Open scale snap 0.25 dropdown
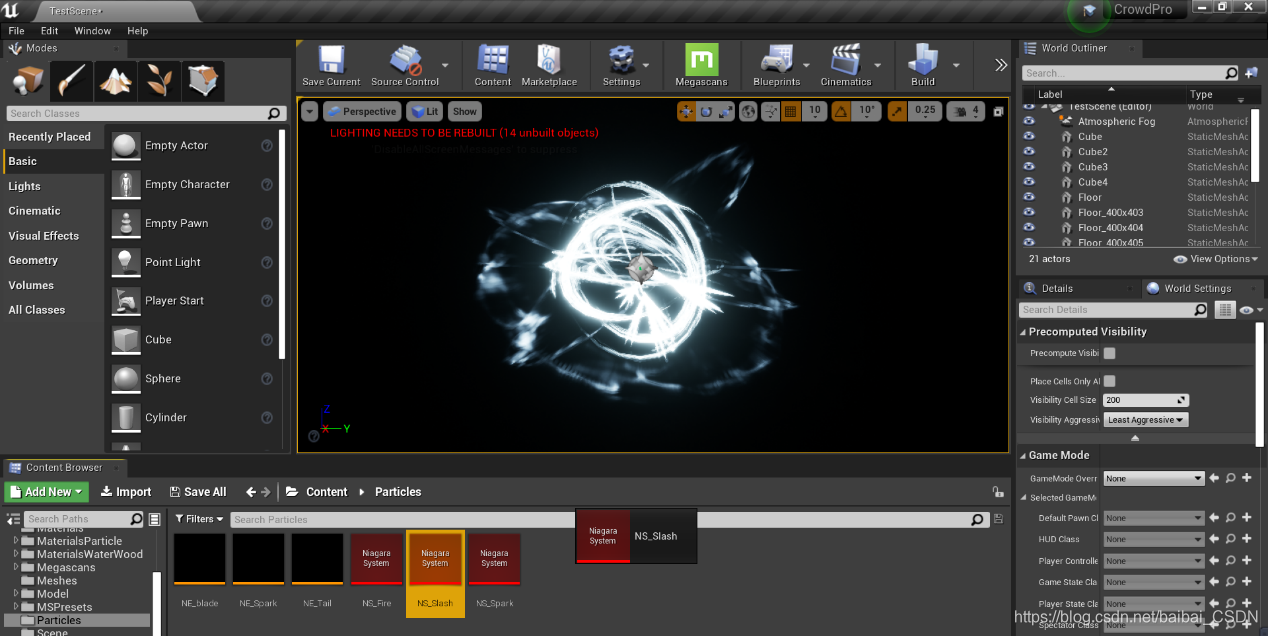The height and width of the screenshot is (636, 1268). pos(925,111)
